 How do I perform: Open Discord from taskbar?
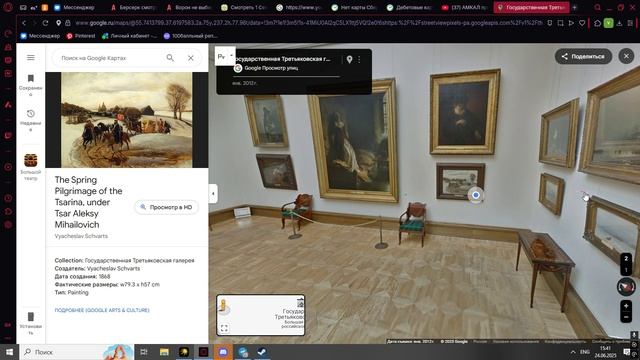pyautogui.click(x=223, y=352)
